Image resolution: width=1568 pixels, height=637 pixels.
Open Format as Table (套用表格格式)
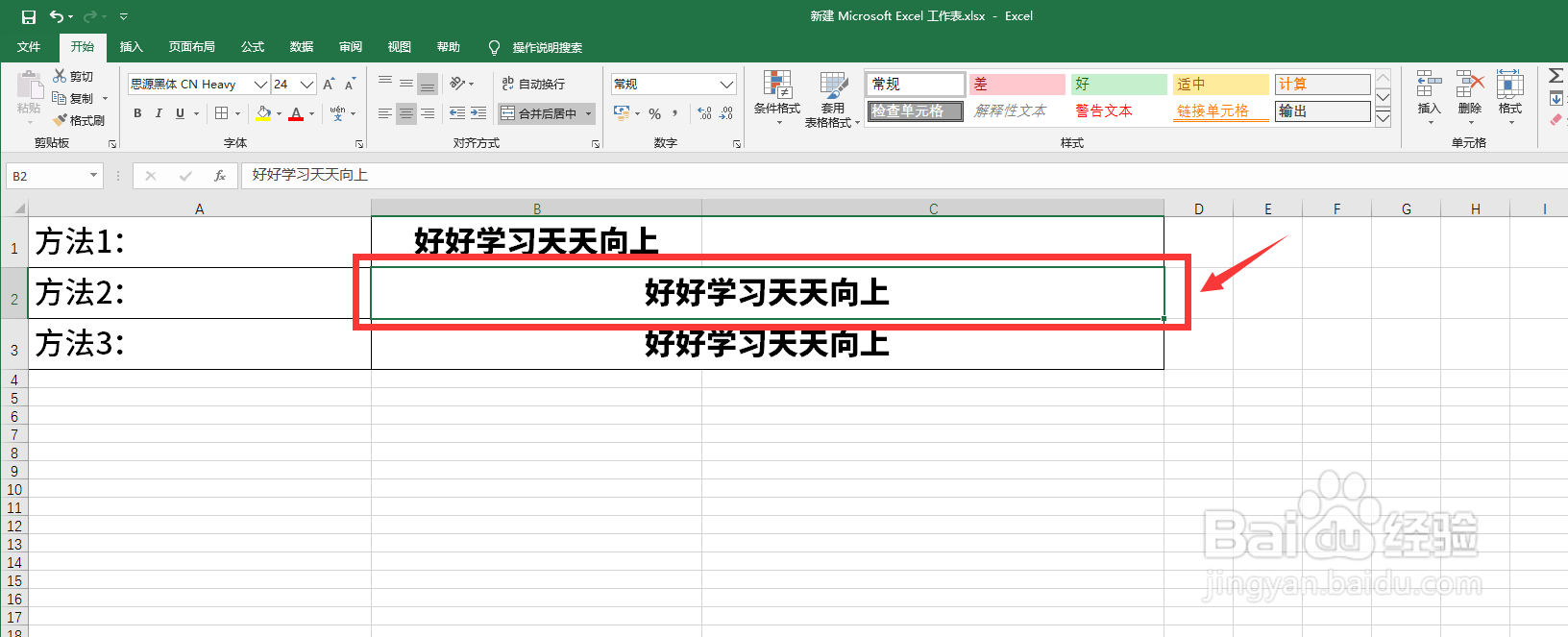click(832, 99)
